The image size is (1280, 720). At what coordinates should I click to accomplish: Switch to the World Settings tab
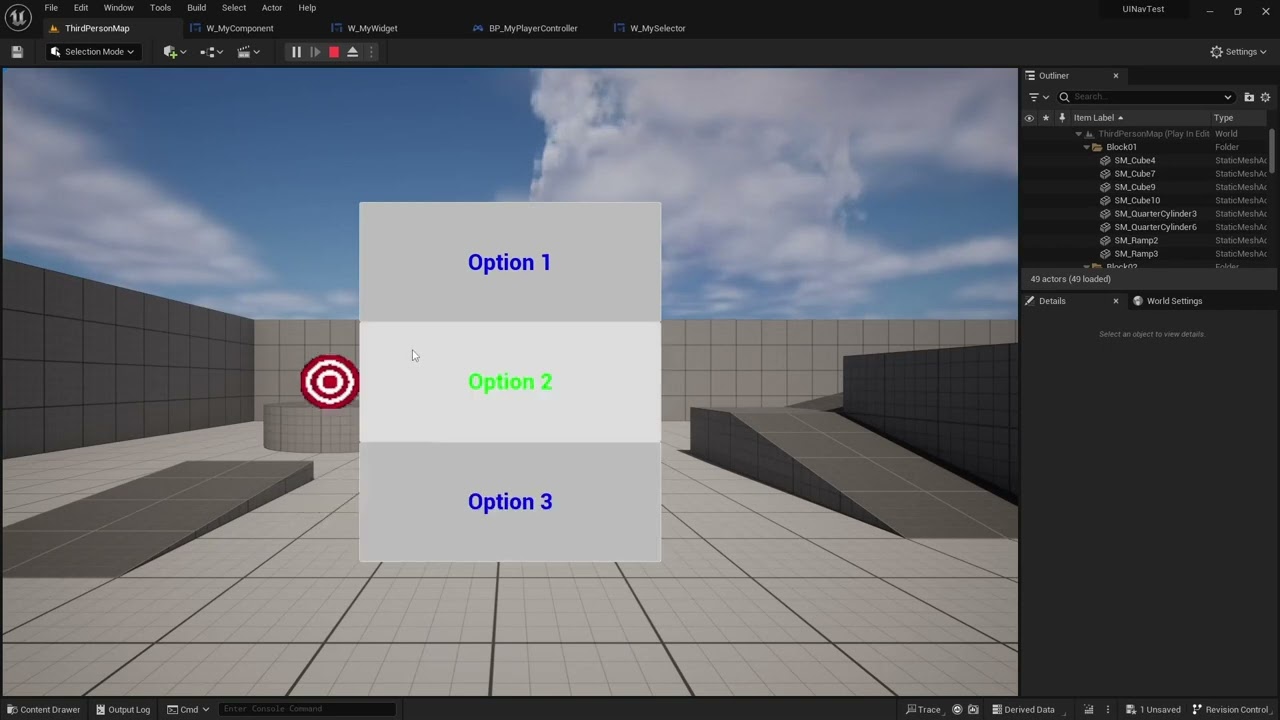coord(1174,301)
